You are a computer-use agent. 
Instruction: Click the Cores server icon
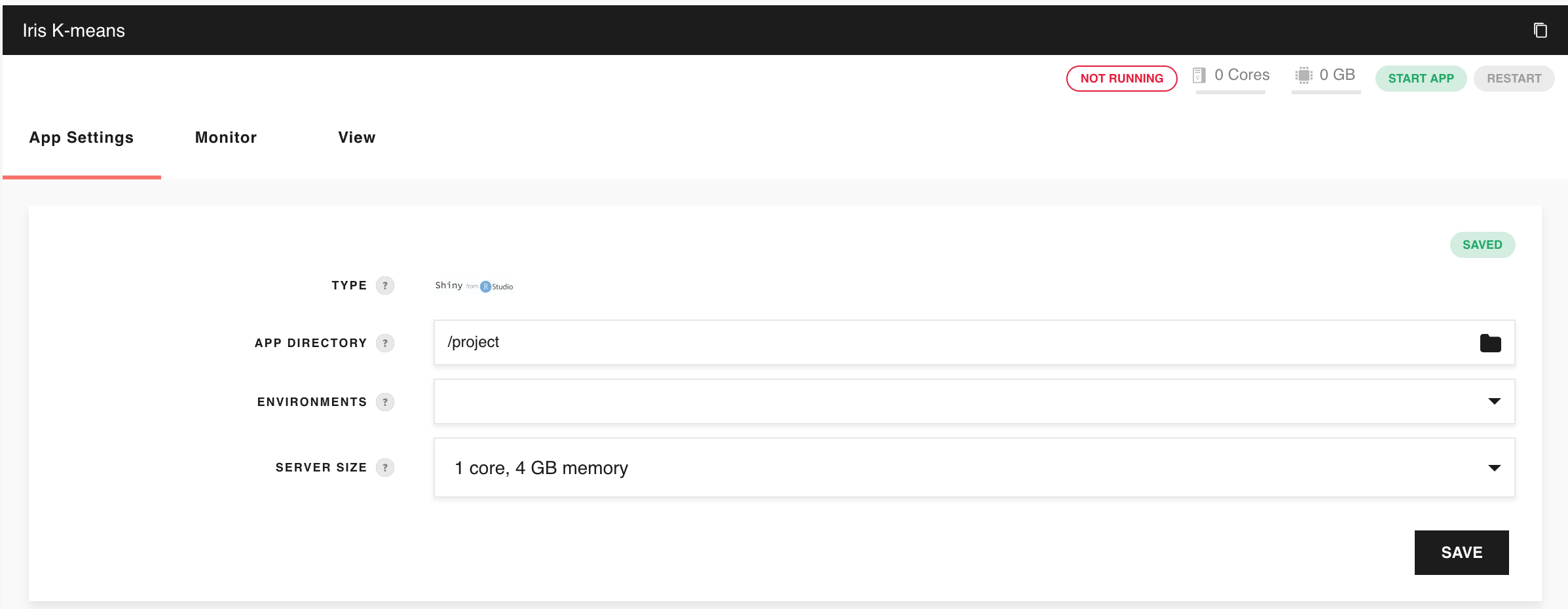point(1199,75)
